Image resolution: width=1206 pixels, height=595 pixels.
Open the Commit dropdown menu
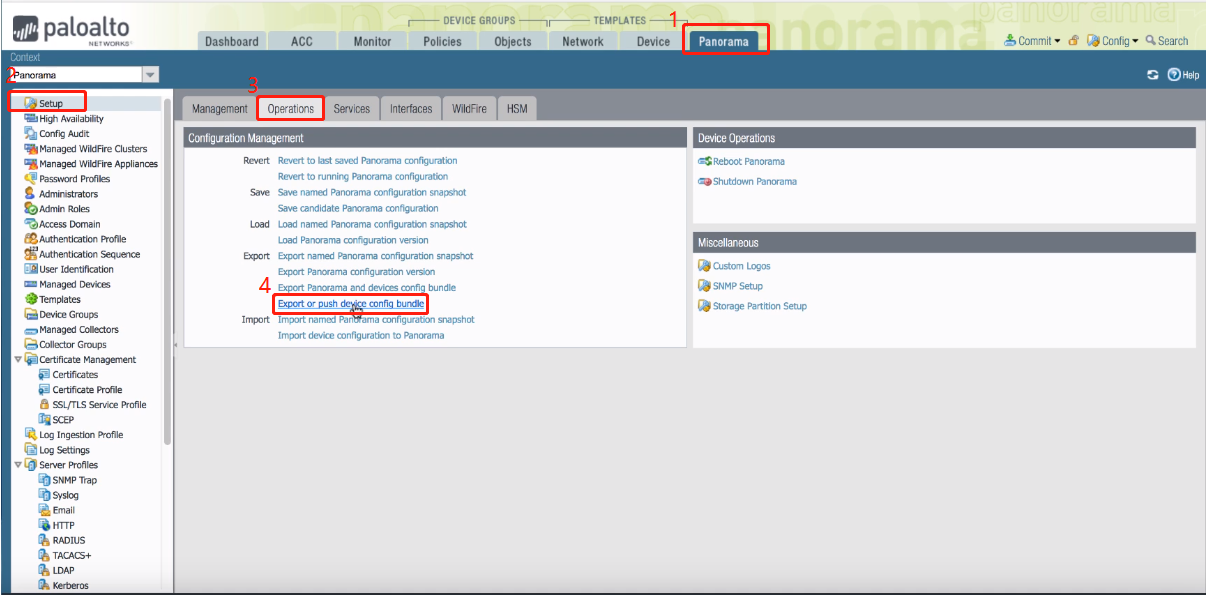pyautogui.click(x=1032, y=41)
